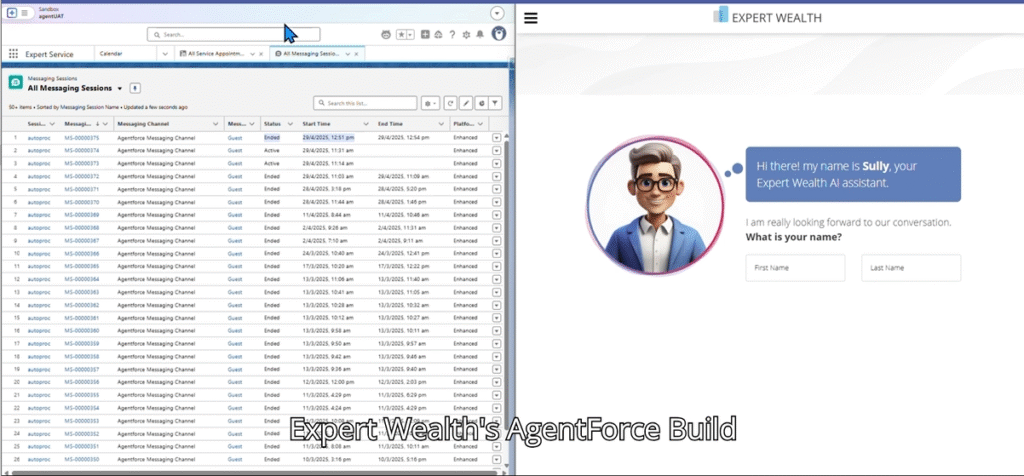The width and height of the screenshot is (1024, 476).
Task: Click the Sully assistant avatar image
Action: (x=655, y=204)
